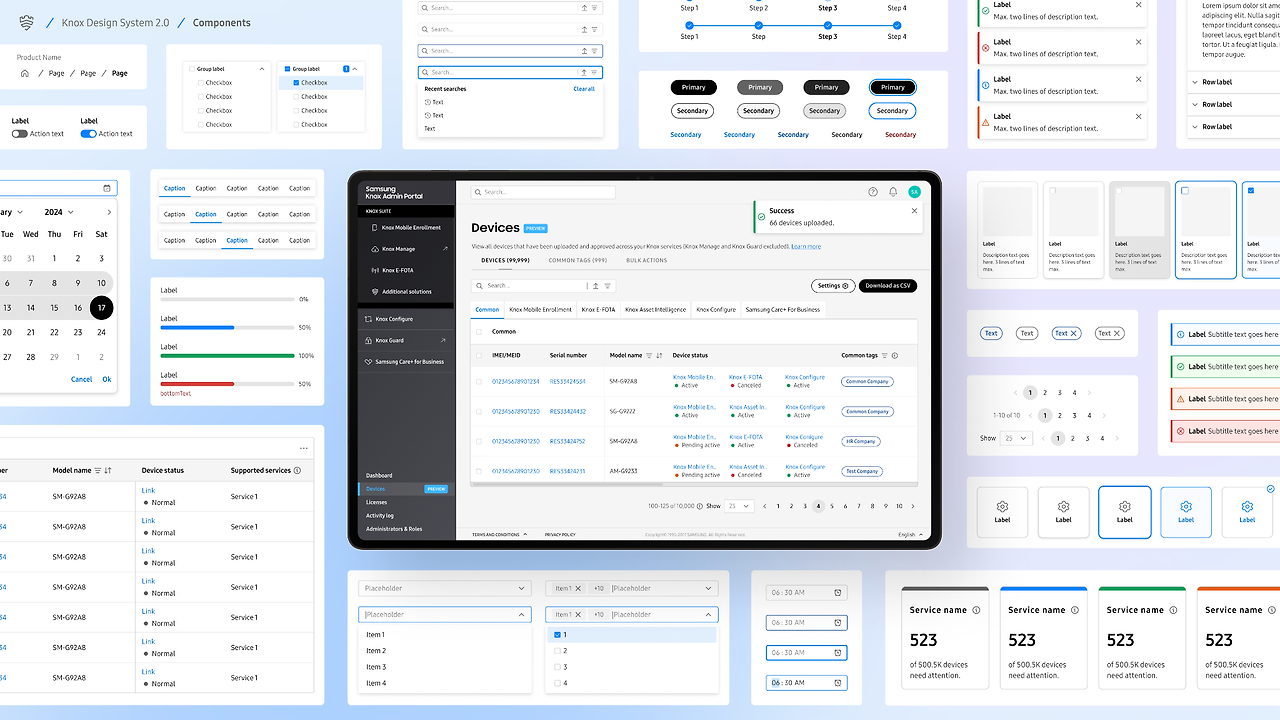The height and width of the screenshot is (720, 1280).
Task: Click the Knox shield logo in the page header
Action: (26, 22)
